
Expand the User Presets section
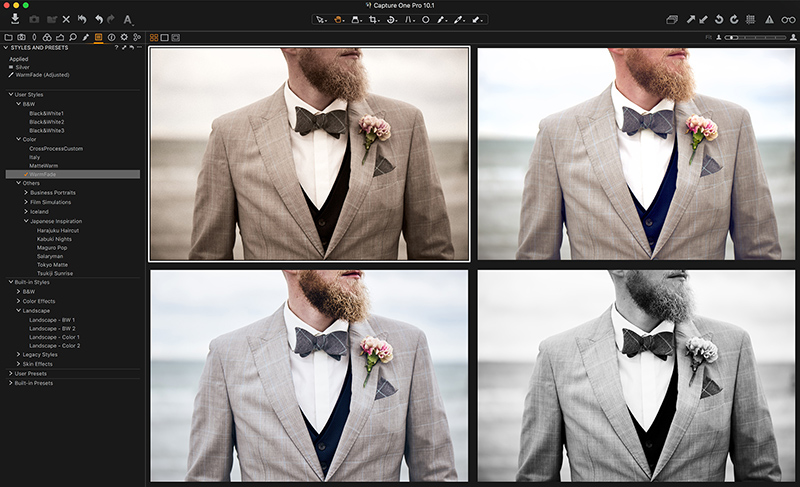(x=11, y=373)
